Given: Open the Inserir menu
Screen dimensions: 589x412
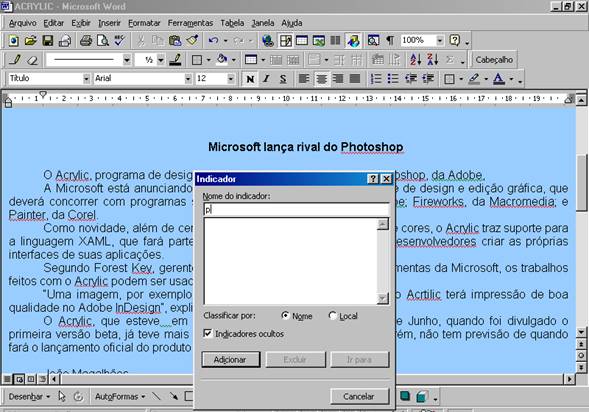Looking at the screenshot, I should pos(109,23).
